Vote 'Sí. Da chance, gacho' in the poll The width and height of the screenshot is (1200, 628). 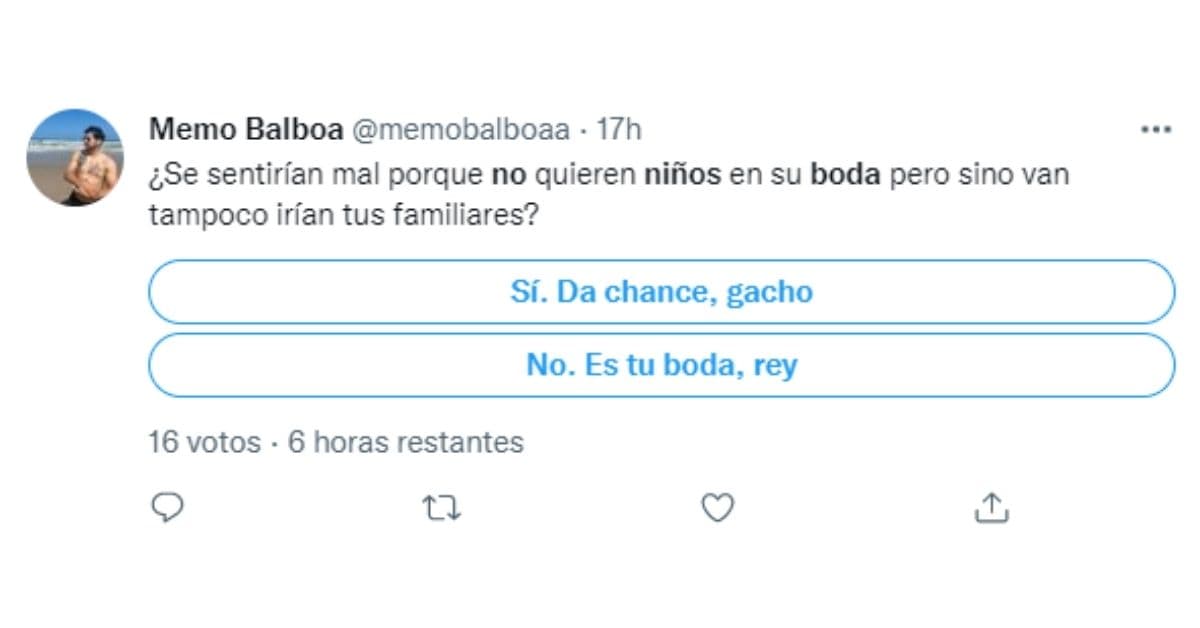point(662,291)
